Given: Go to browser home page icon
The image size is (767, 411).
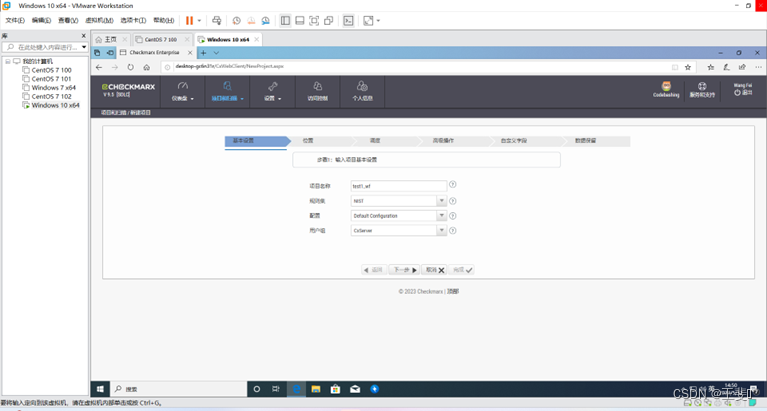Looking at the screenshot, I should coord(146,67).
